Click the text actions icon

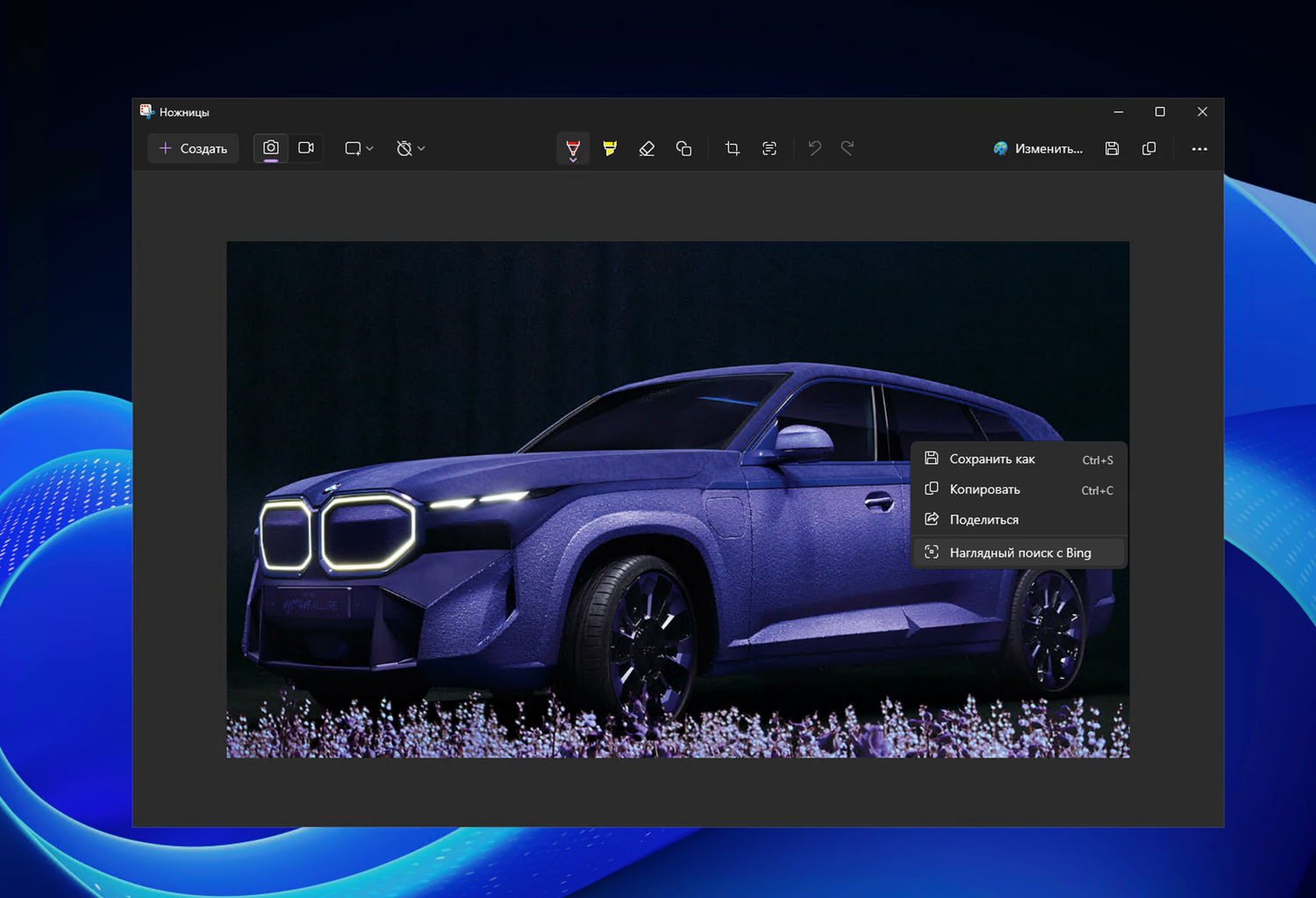pyautogui.click(x=769, y=148)
